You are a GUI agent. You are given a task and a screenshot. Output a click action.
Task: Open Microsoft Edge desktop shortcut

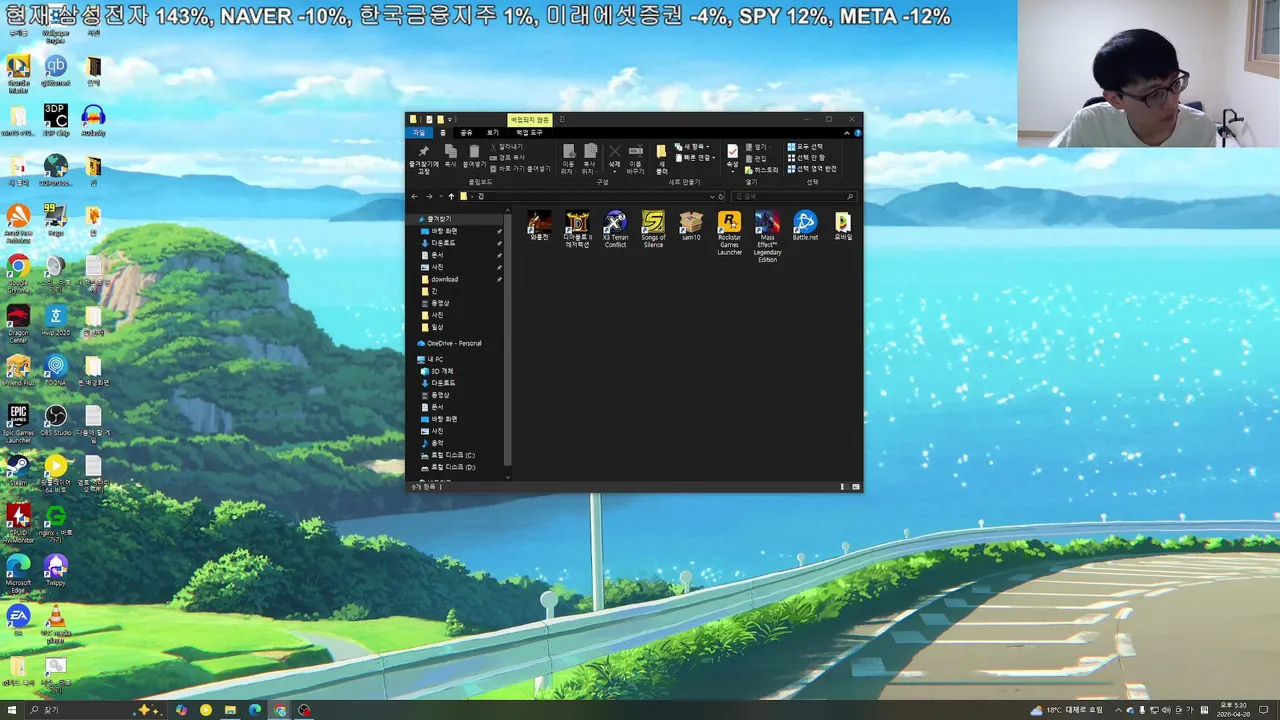click(x=18, y=574)
